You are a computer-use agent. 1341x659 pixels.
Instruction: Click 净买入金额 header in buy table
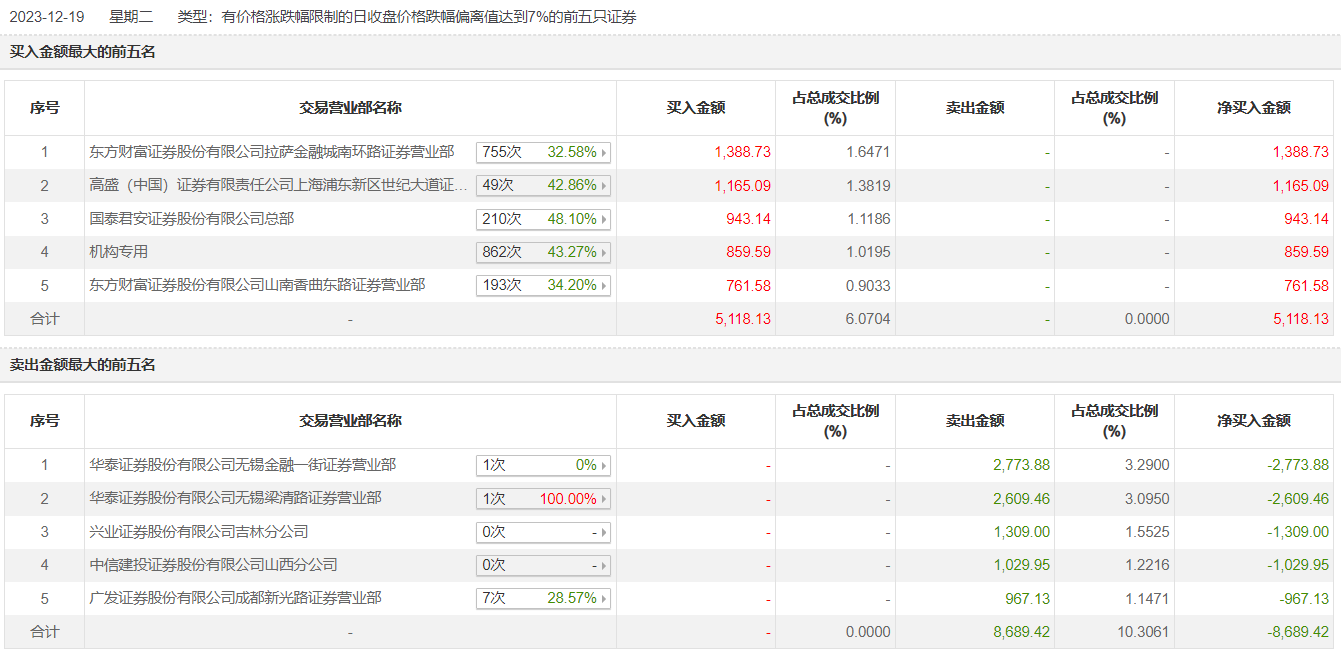click(x=1254, y=108)
